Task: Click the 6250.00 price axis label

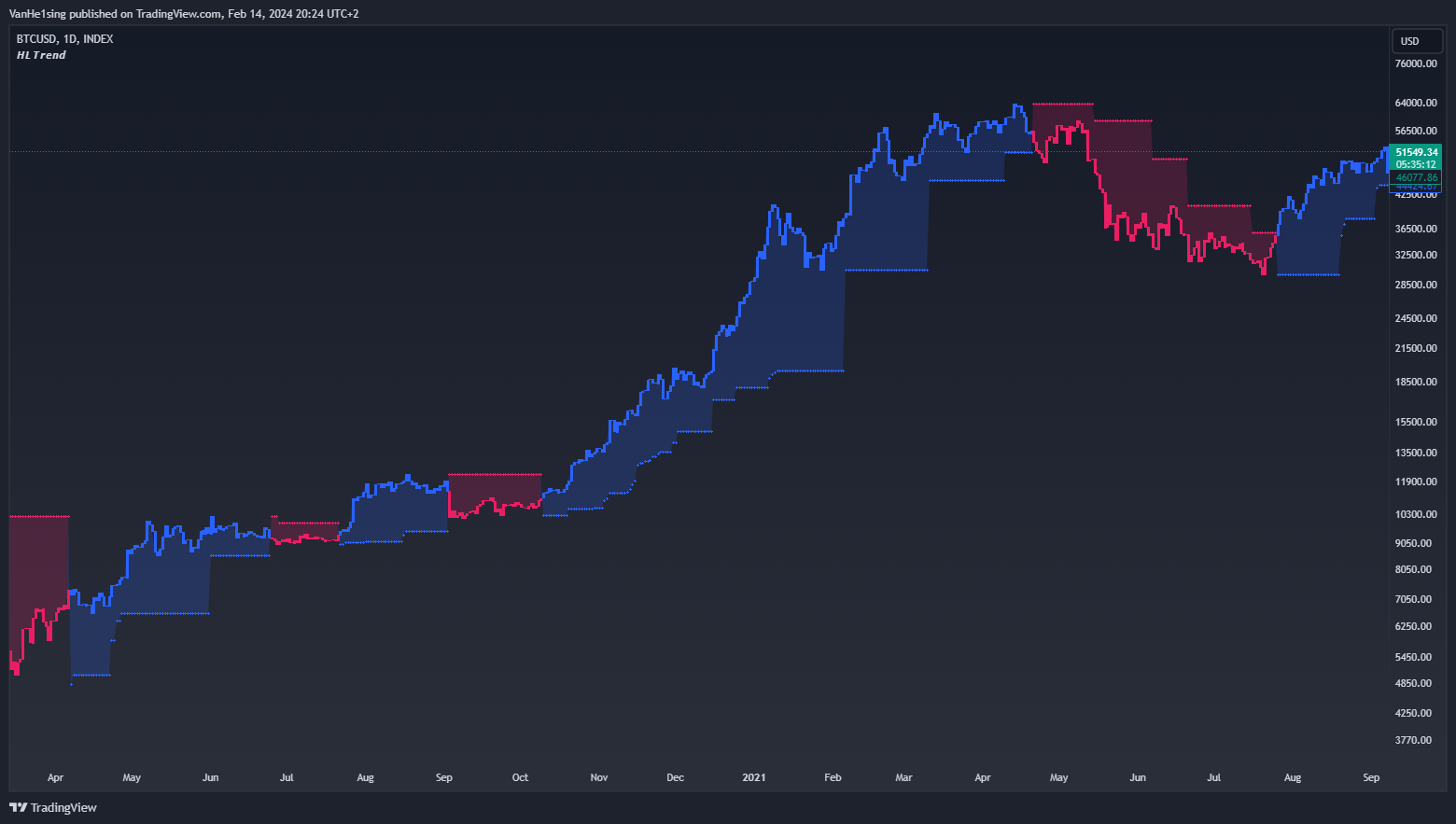Action: click(x=1413, y=626)
